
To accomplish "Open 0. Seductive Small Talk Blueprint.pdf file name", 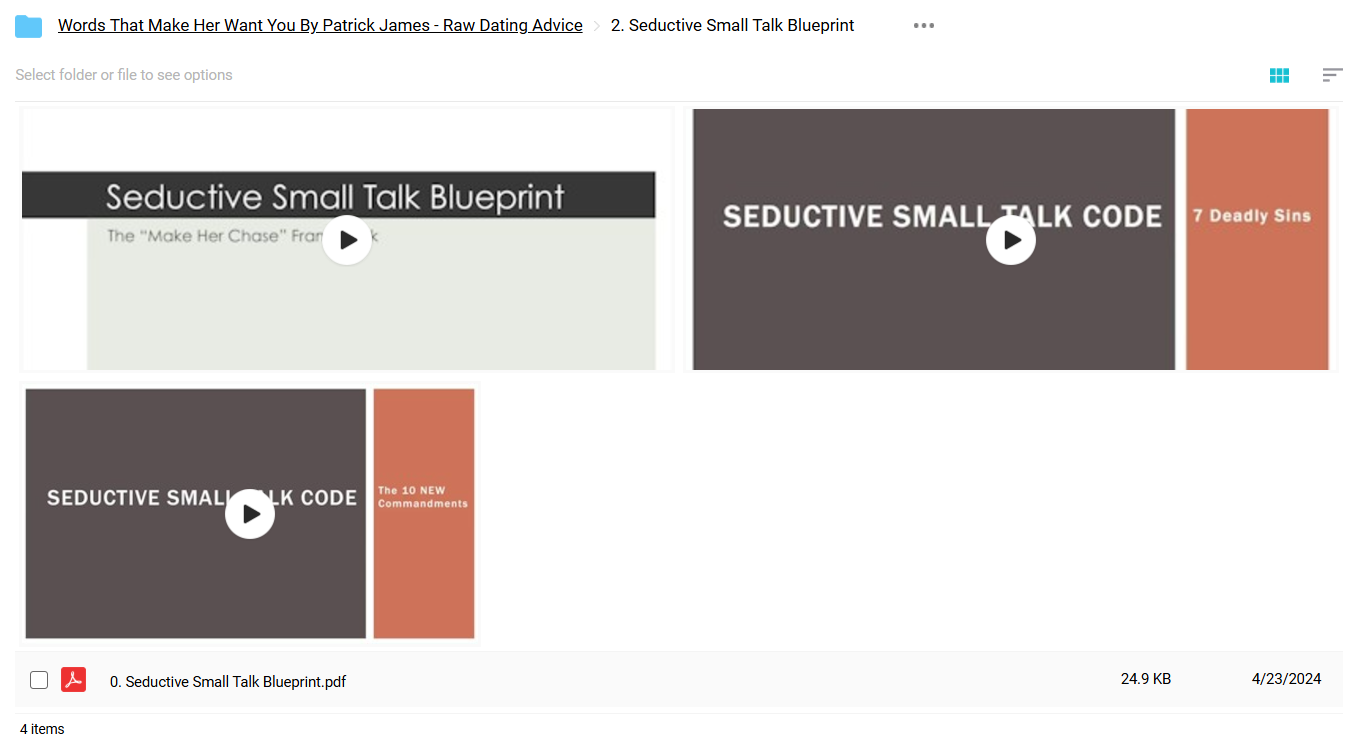I will 228,682.
